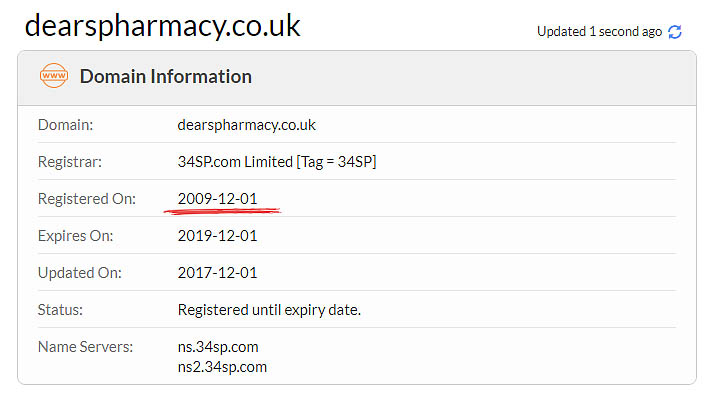This screenshot has height=396, width=716.
Task: Click the Status: label
Action: coord(60,310)
